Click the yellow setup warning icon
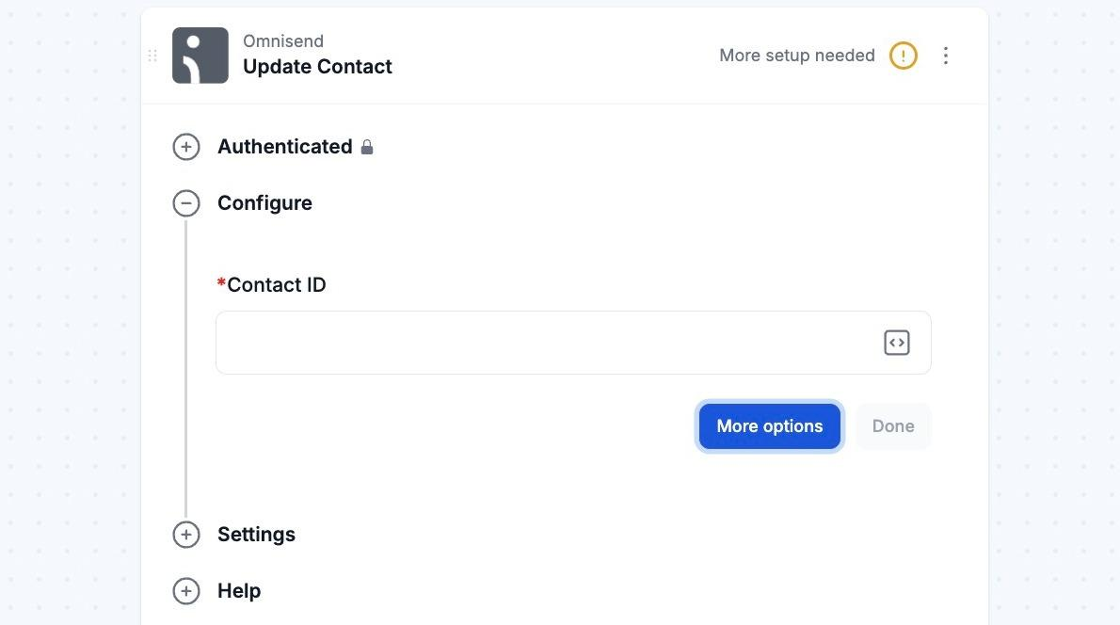Screen dimensions: 1120x625 [x=903, y=56]
